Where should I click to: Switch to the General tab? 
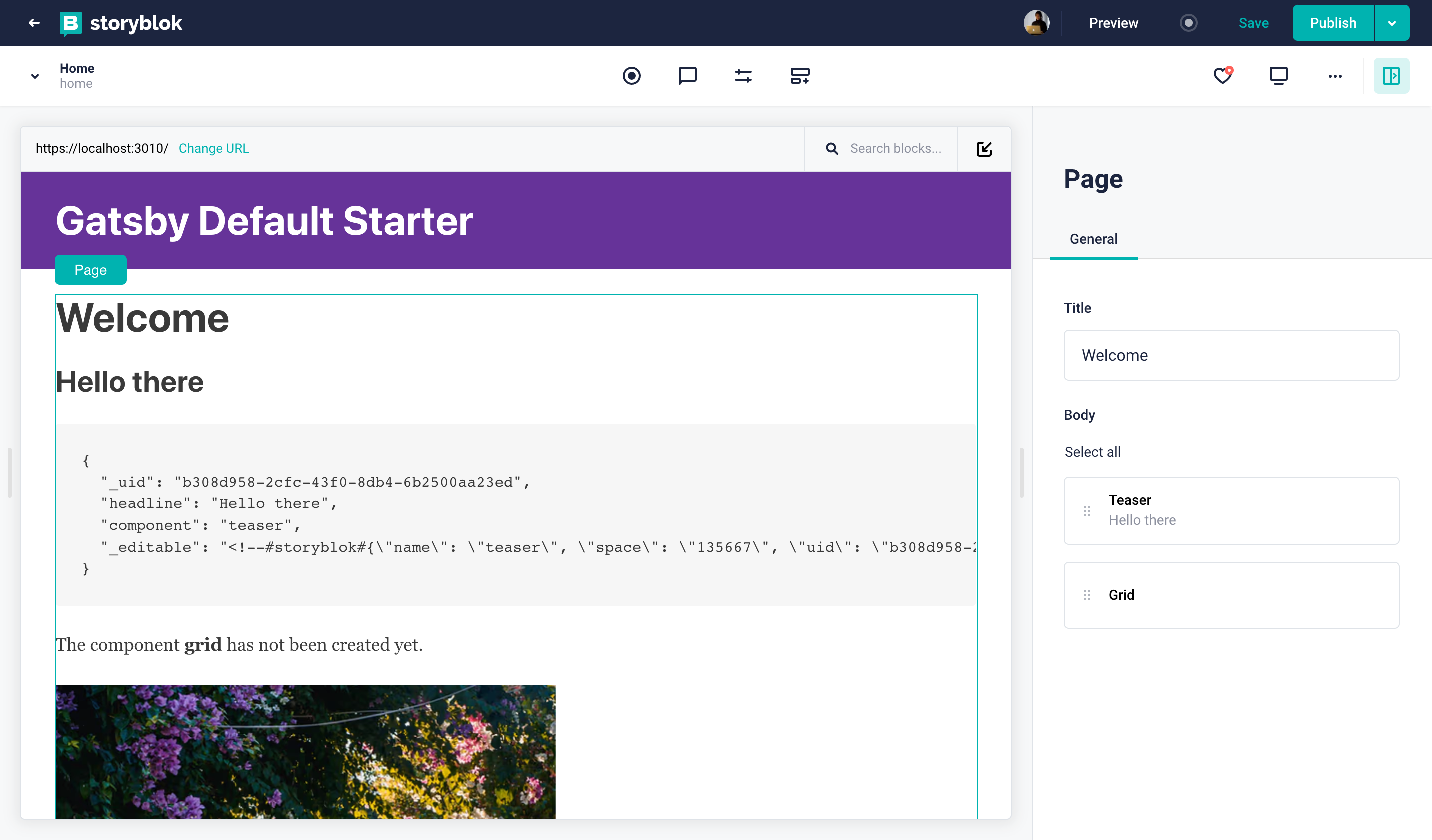[1093, 239]
